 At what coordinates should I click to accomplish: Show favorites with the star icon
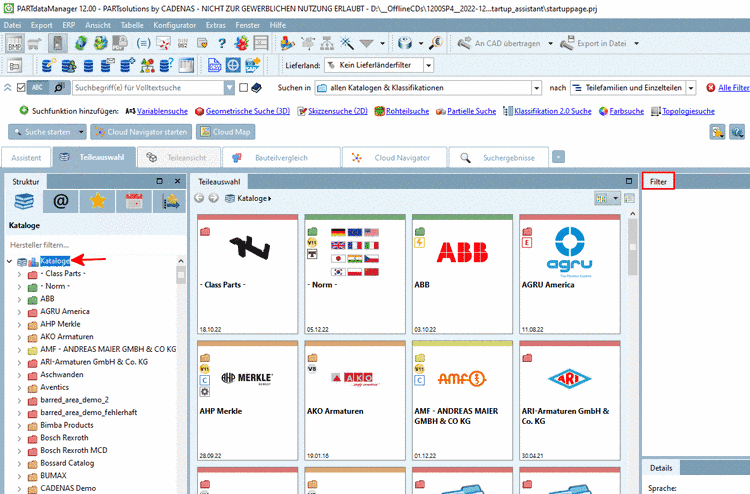98,201
